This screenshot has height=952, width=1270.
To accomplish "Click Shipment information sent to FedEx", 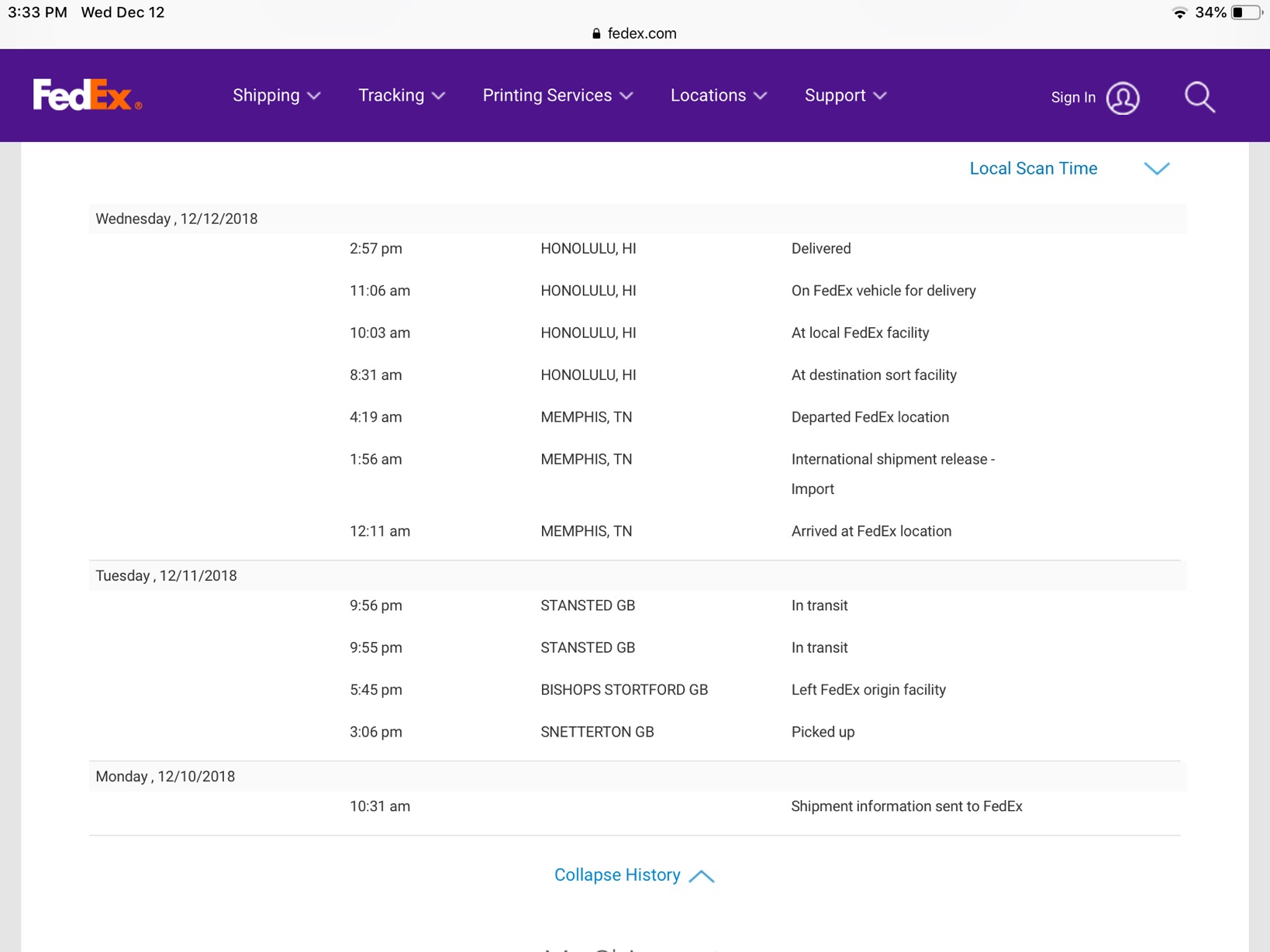I will click(906, 806).
